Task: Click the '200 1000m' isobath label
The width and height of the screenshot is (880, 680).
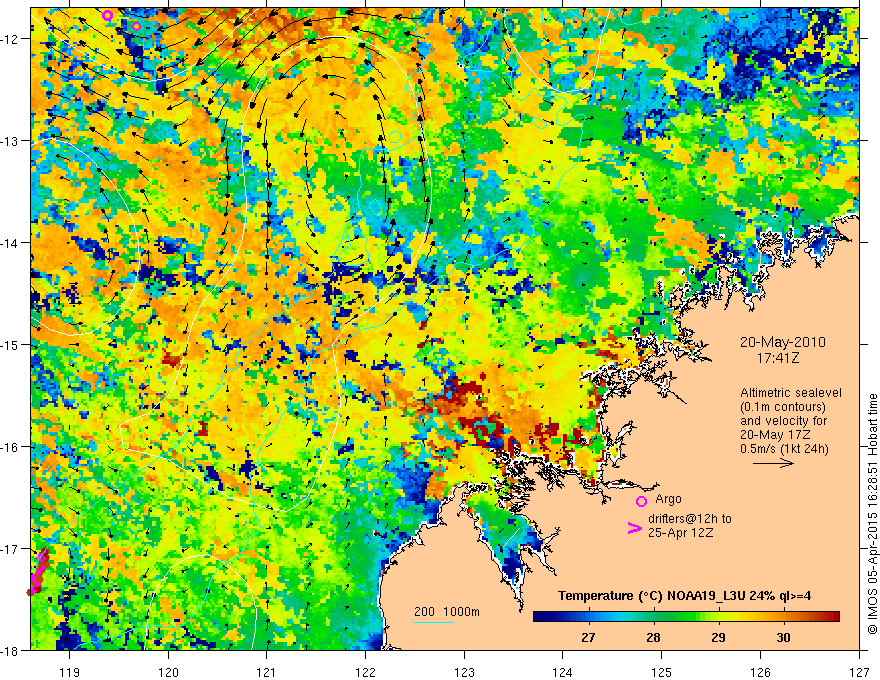Action: coord(447,612)
